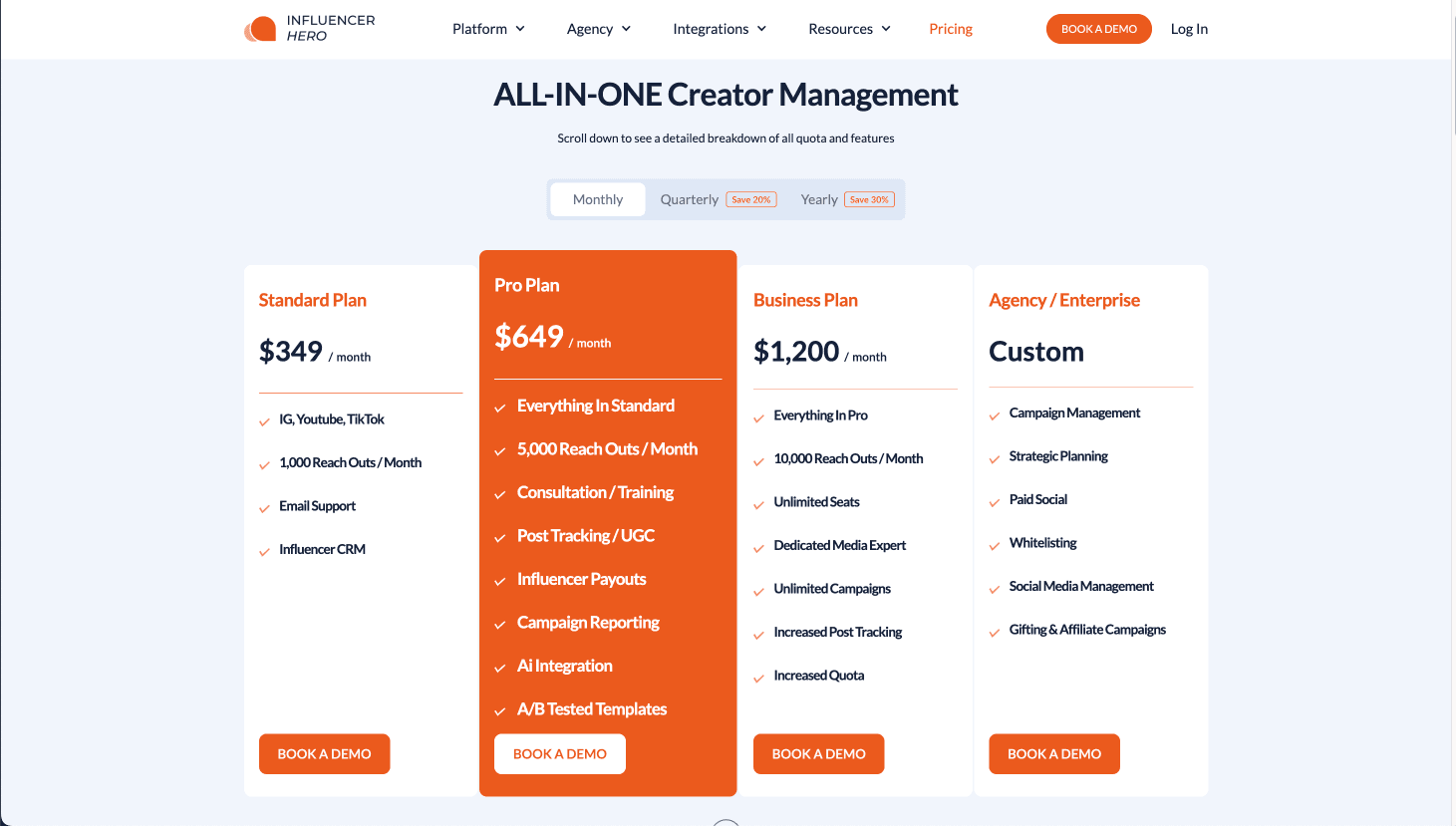Click checkmark beside Everything In Pro
The image size is (1456, 826).
pyautogui.click(x=758, y=418)
